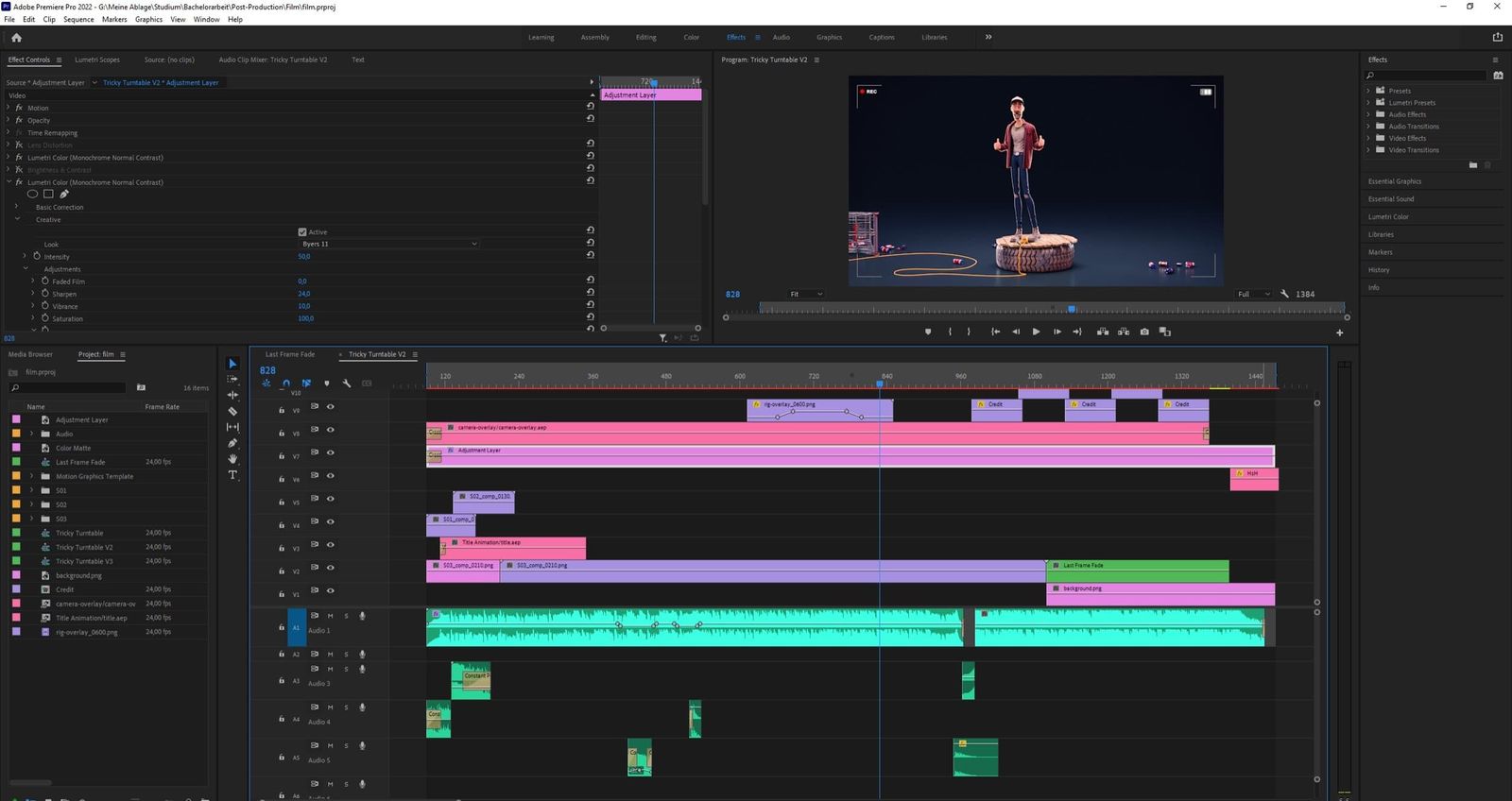Expand the Opacity effect
This screenshot has height=801, width=1512.
pyautogui.click(x=9, y=120)
